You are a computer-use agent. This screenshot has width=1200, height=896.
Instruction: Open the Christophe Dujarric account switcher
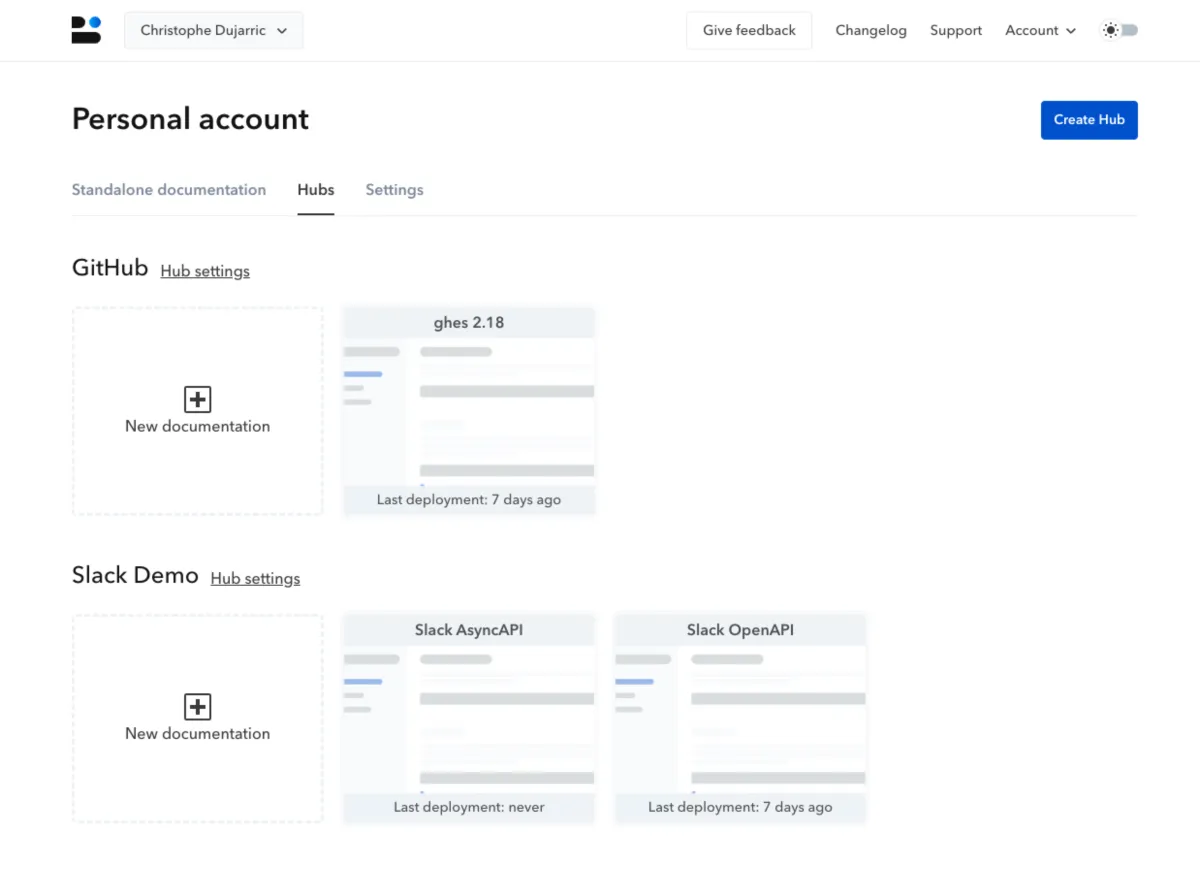[214, 30]
